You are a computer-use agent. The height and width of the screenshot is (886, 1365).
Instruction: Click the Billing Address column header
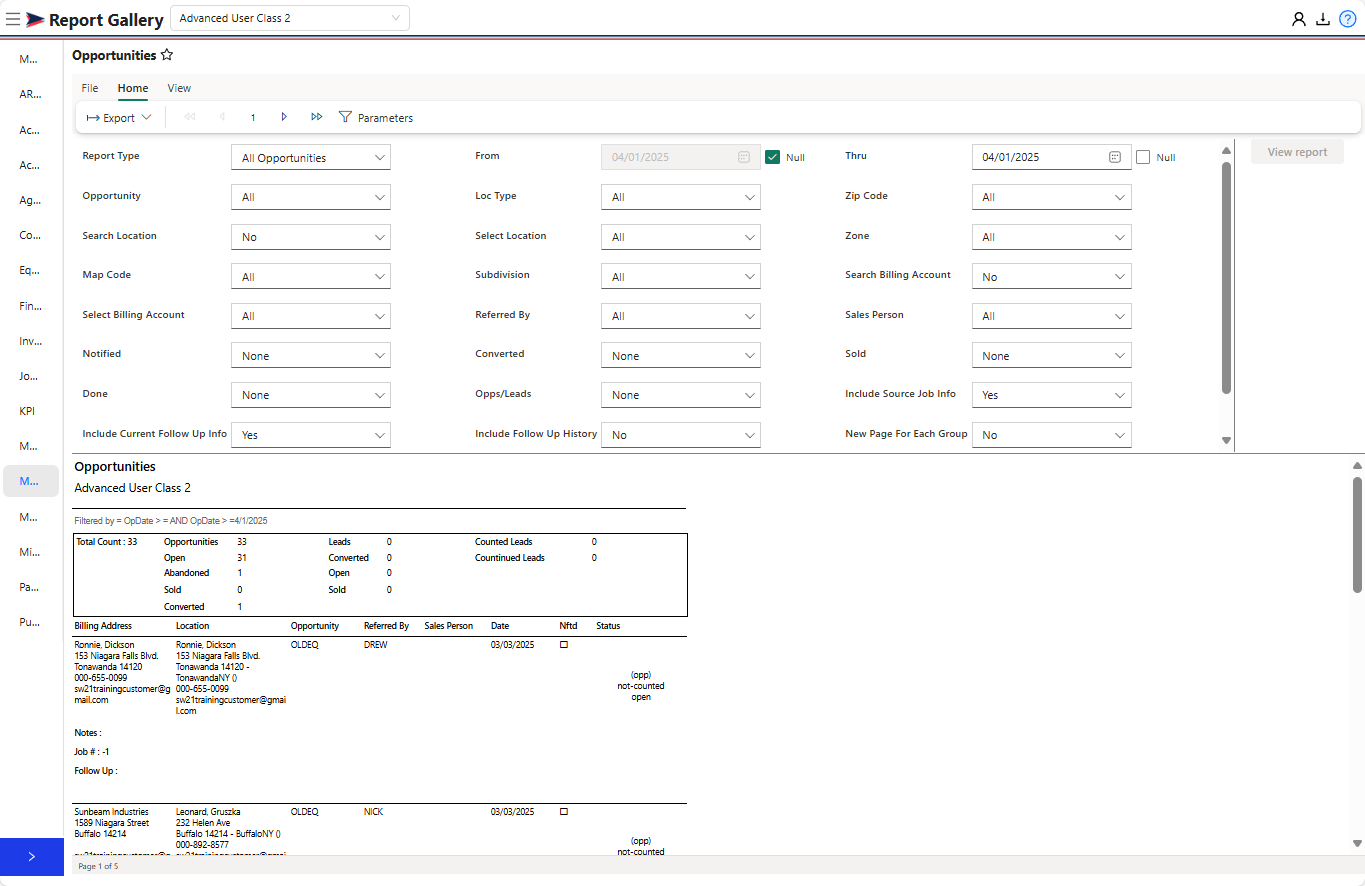(103, 626)
